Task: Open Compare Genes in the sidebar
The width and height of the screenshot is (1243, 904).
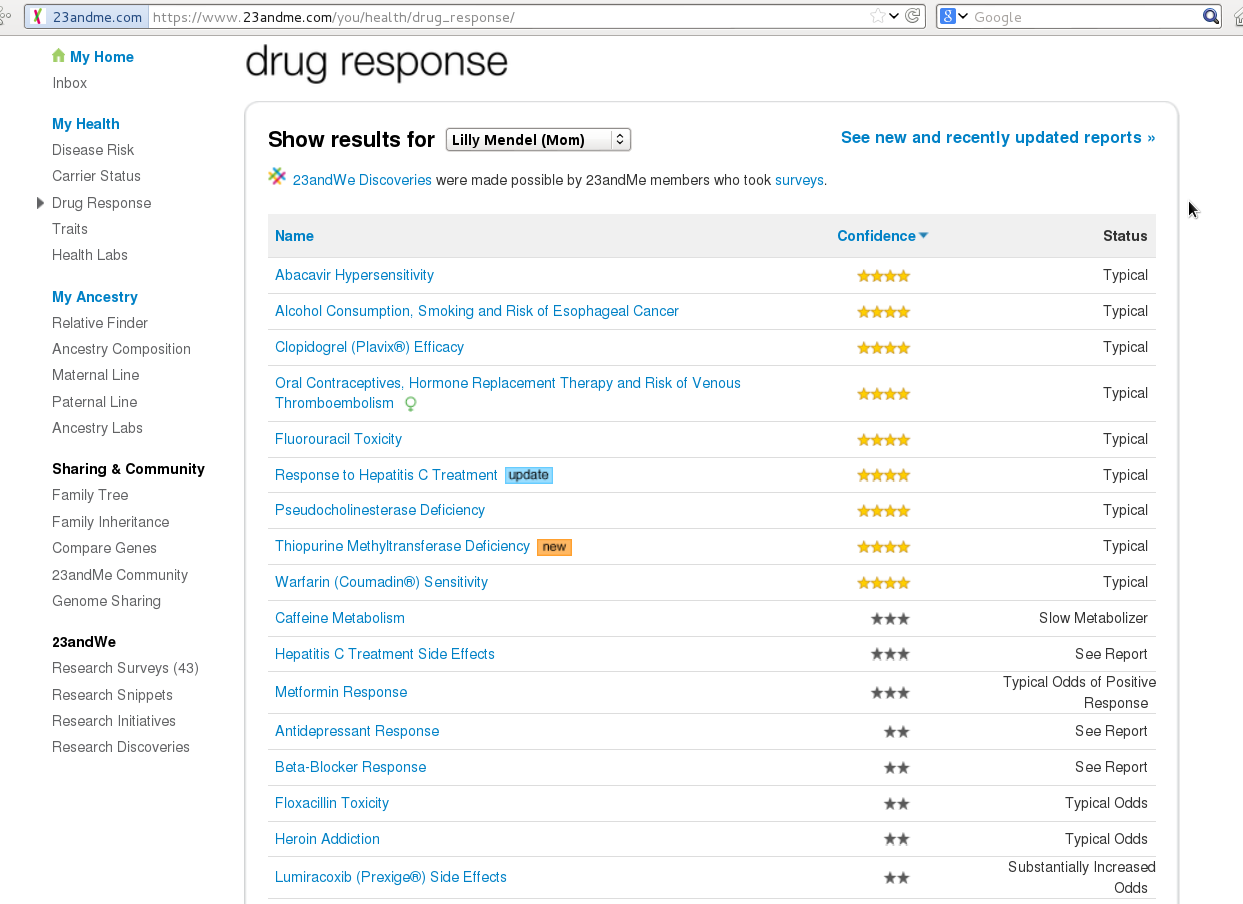Action: tap(104, 548)
